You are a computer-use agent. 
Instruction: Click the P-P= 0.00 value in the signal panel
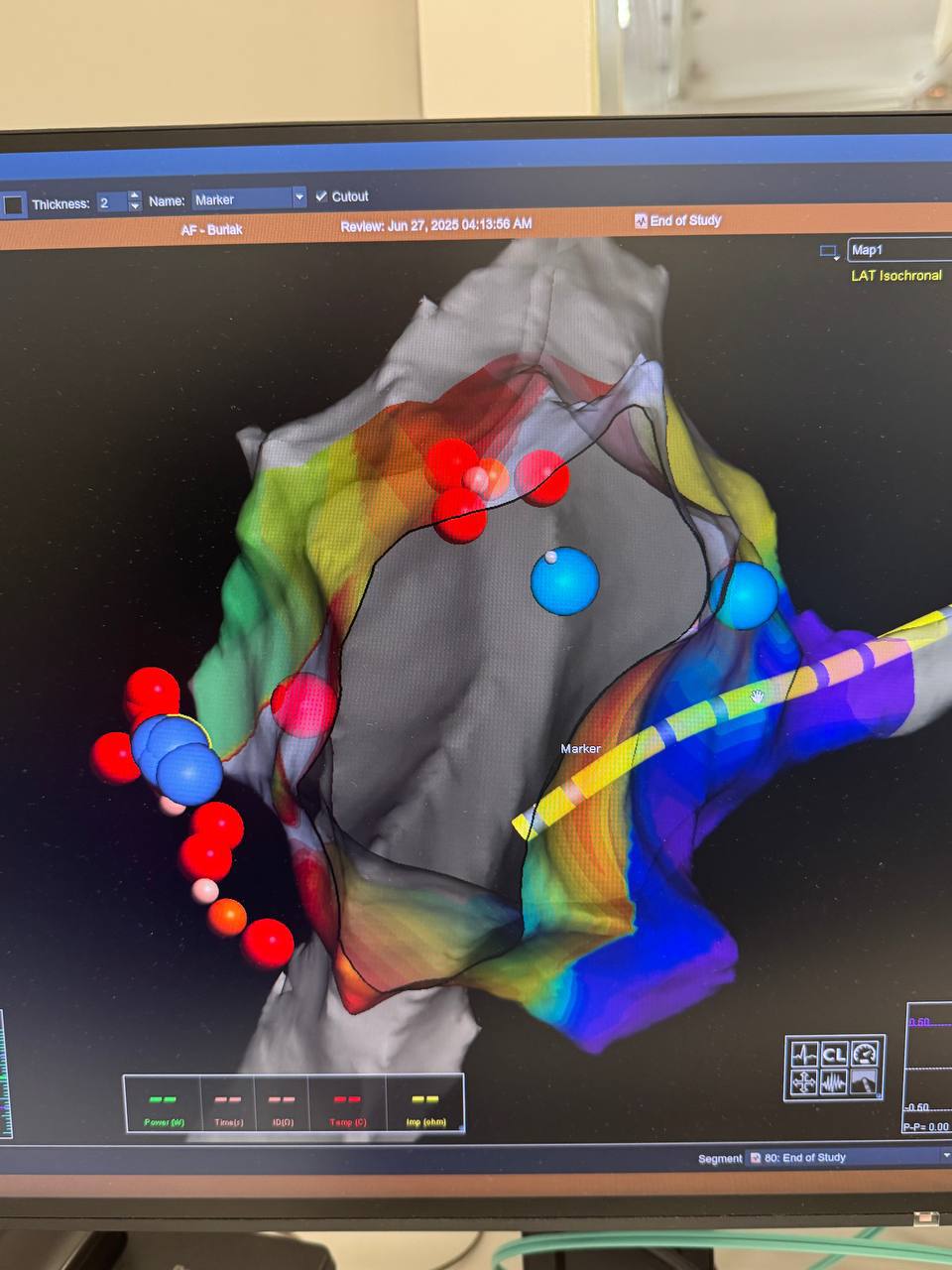point(925,1127)
